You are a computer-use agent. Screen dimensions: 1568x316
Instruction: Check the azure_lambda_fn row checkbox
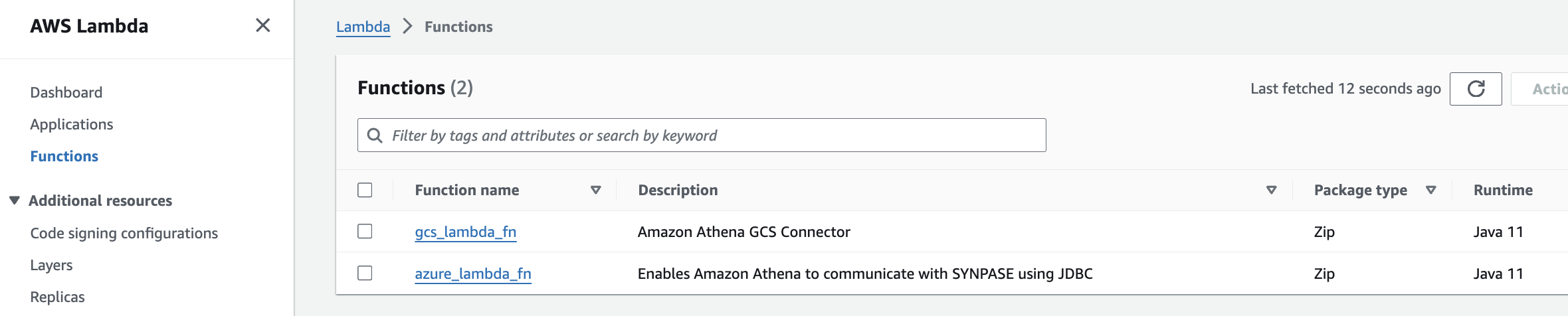(365, 274)
